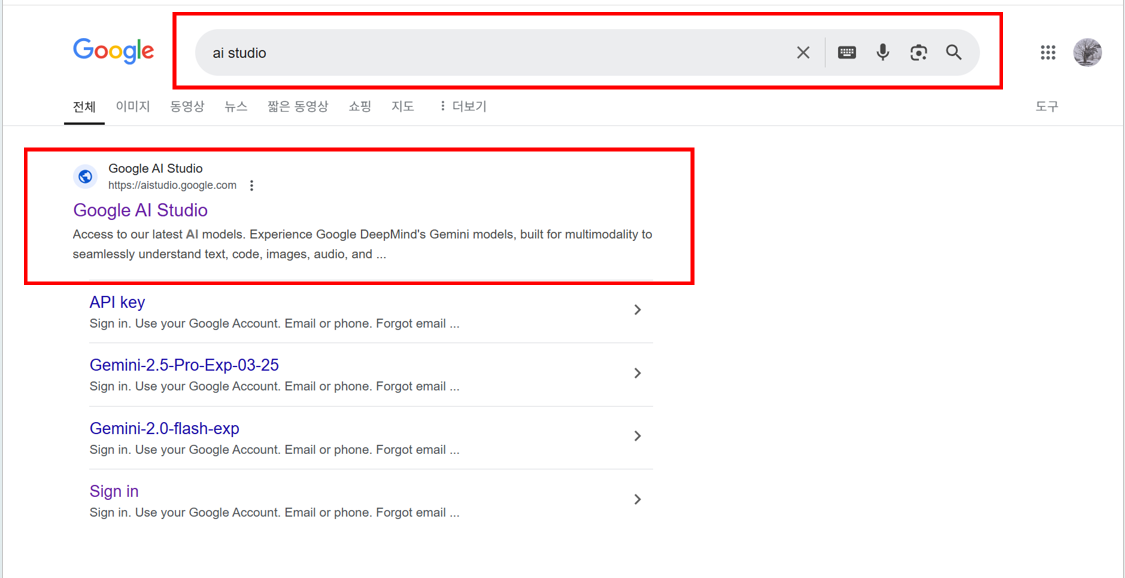Expand the API key result chevron
The height and width of the screenshot is (578, 1125).
[637, 310]
